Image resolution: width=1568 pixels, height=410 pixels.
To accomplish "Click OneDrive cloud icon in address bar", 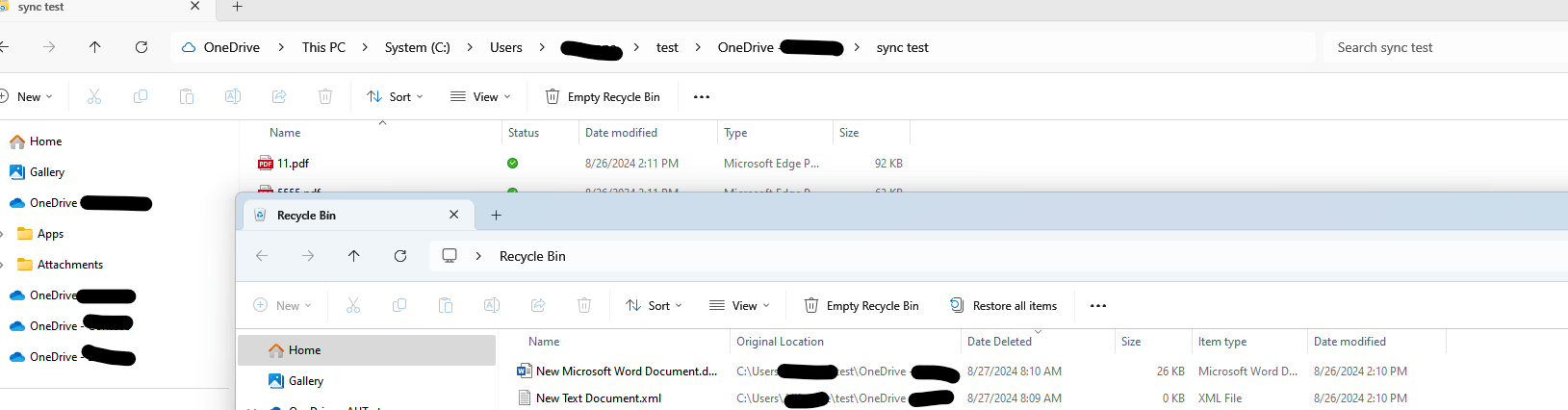I will click(x=189, y=47).
